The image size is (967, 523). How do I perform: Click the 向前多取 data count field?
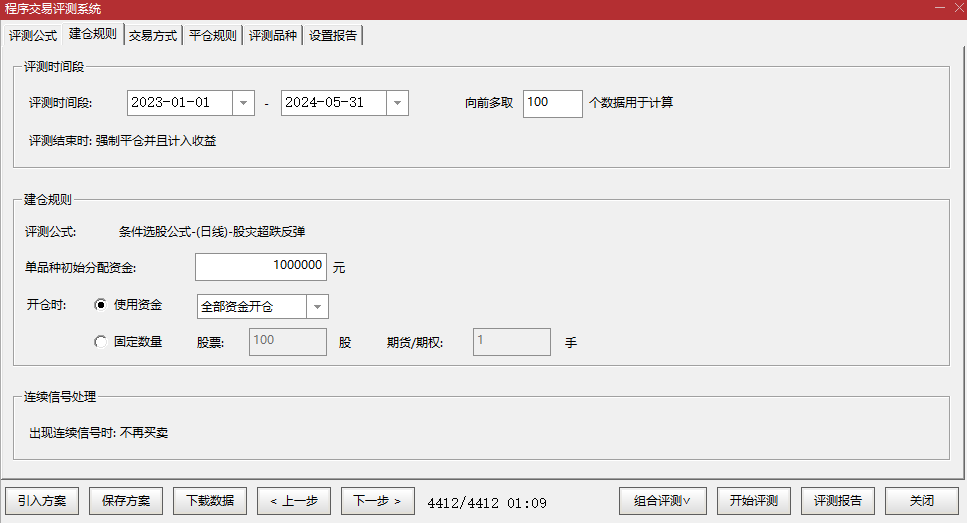(x=552, y=103)
